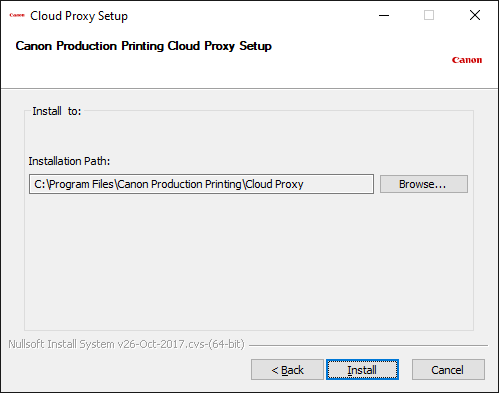Click the separator line beside the Nullsoft text
Viewport: 499px width, 393px height.
coord(368,345)
